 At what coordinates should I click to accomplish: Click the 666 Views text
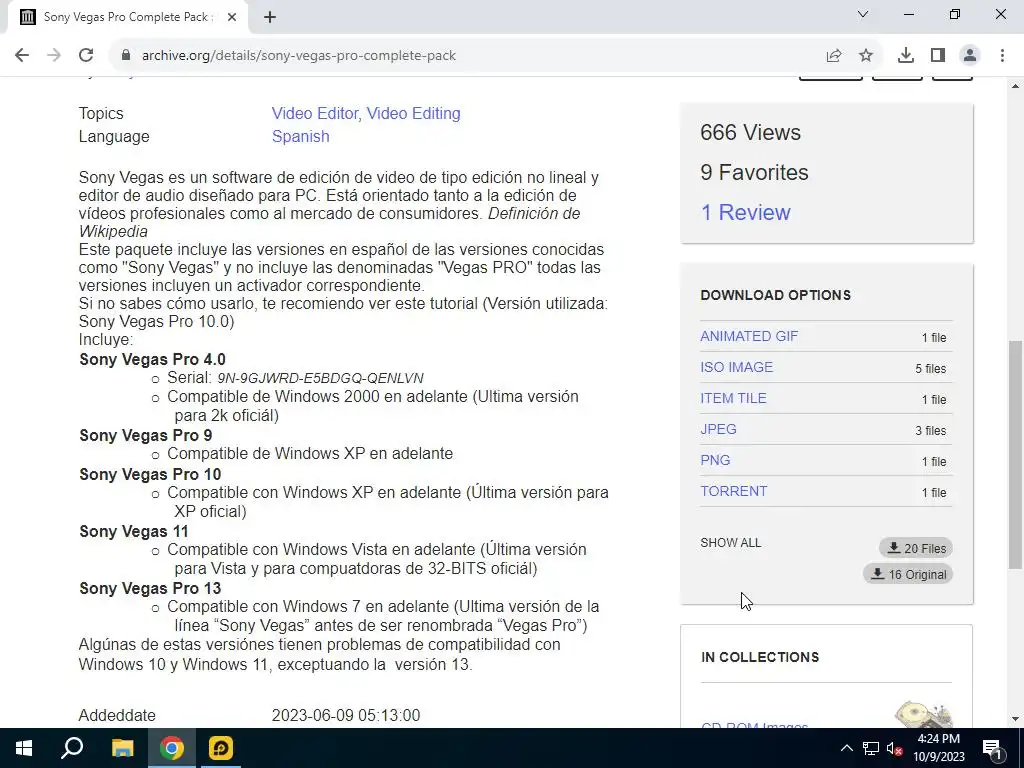click(x=750, y=133)
